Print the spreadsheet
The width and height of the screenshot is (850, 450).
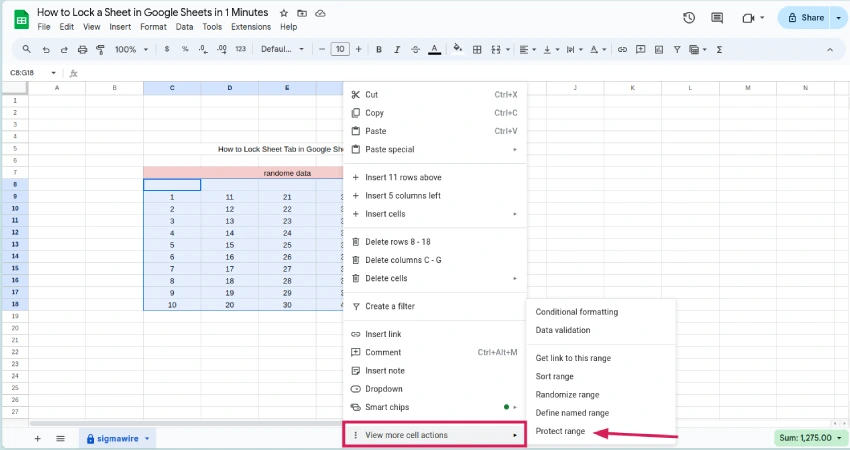click(x=82, y=49)
